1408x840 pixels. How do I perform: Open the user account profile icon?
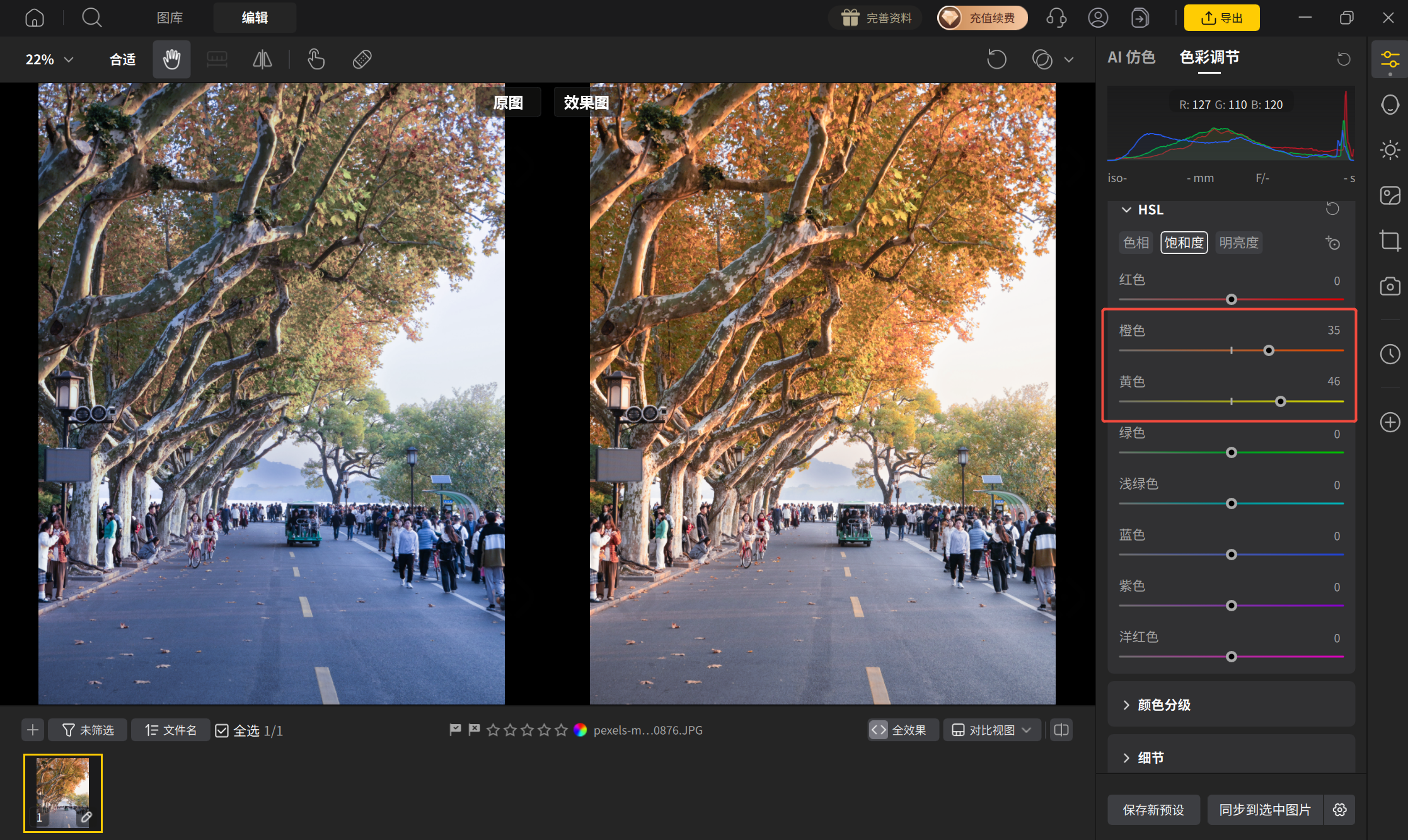[1098, 18]
